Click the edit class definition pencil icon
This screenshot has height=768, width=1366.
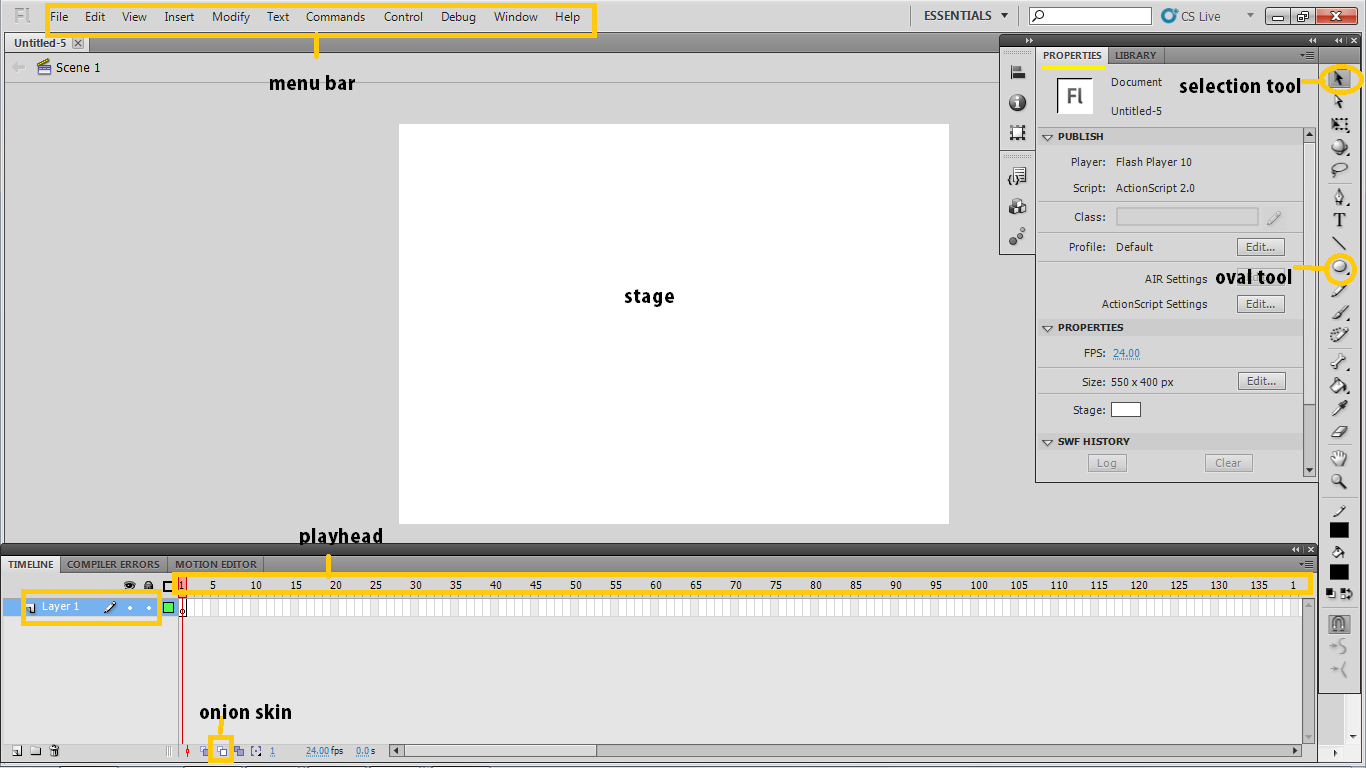click(1273, 217)
